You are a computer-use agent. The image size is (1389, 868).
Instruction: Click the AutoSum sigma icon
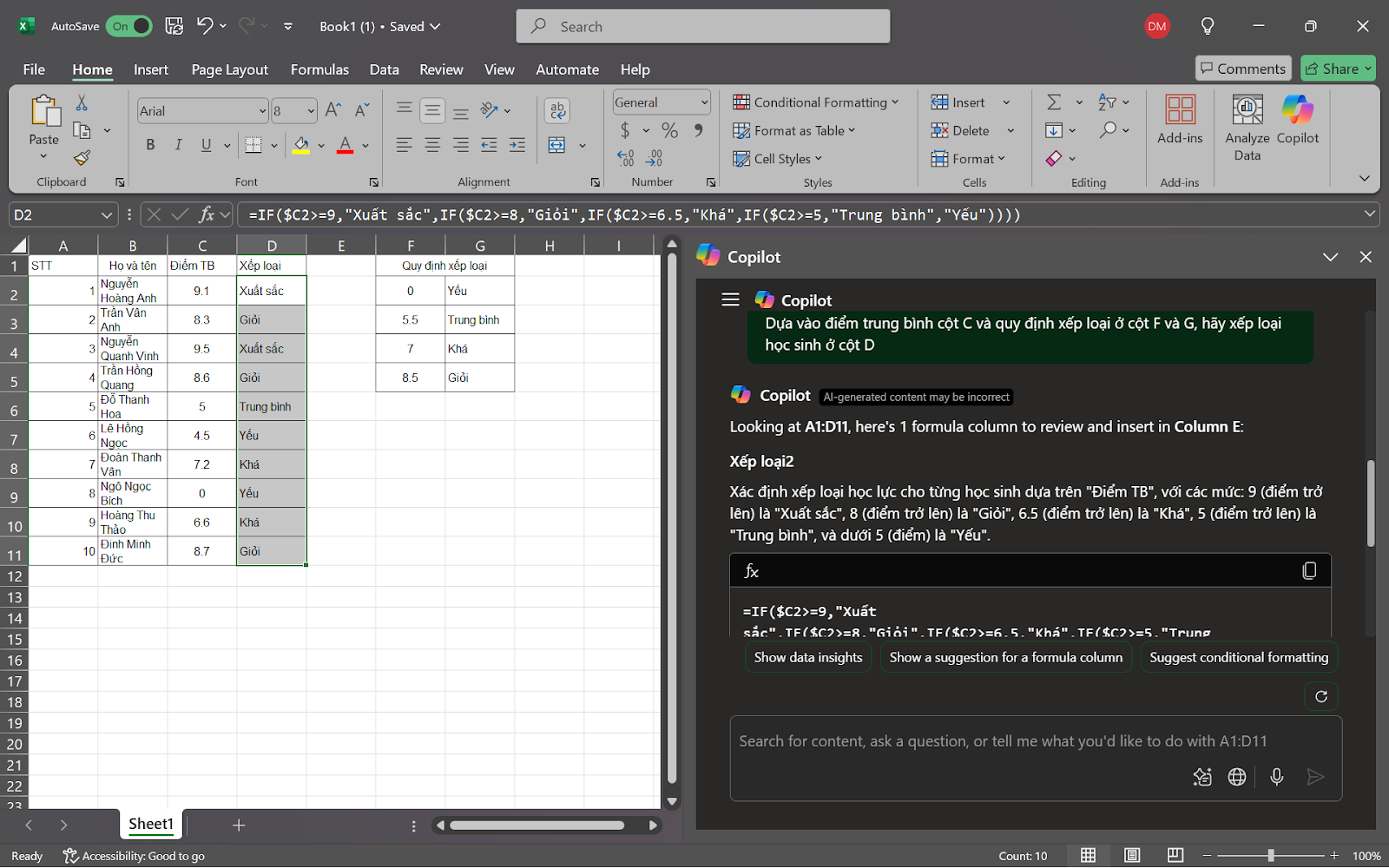(1054, 102)
